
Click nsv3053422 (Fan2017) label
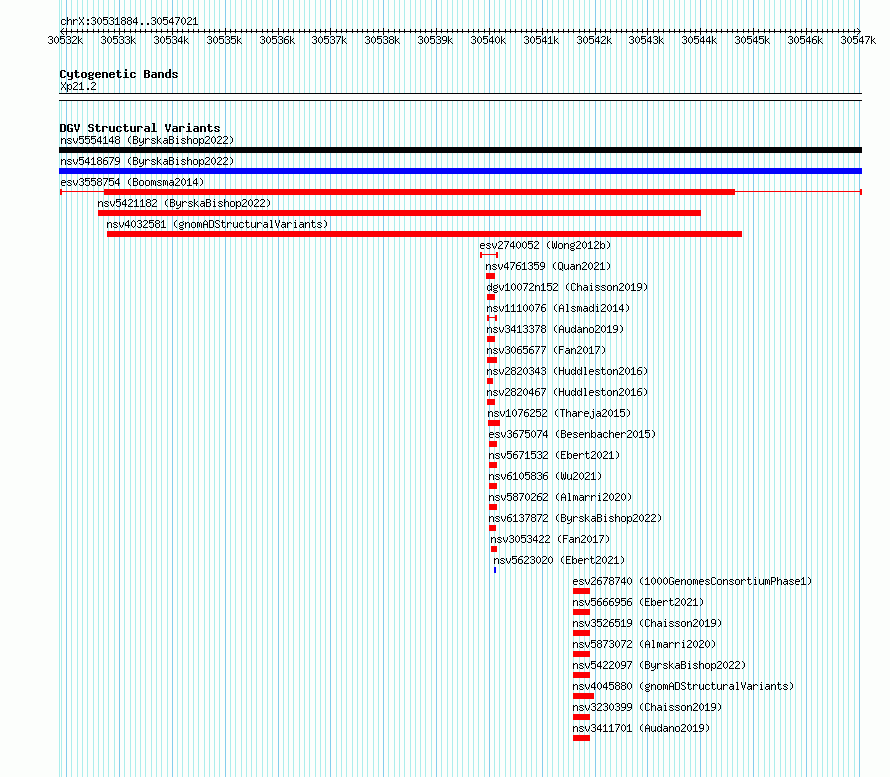click(x=550, y=539)
